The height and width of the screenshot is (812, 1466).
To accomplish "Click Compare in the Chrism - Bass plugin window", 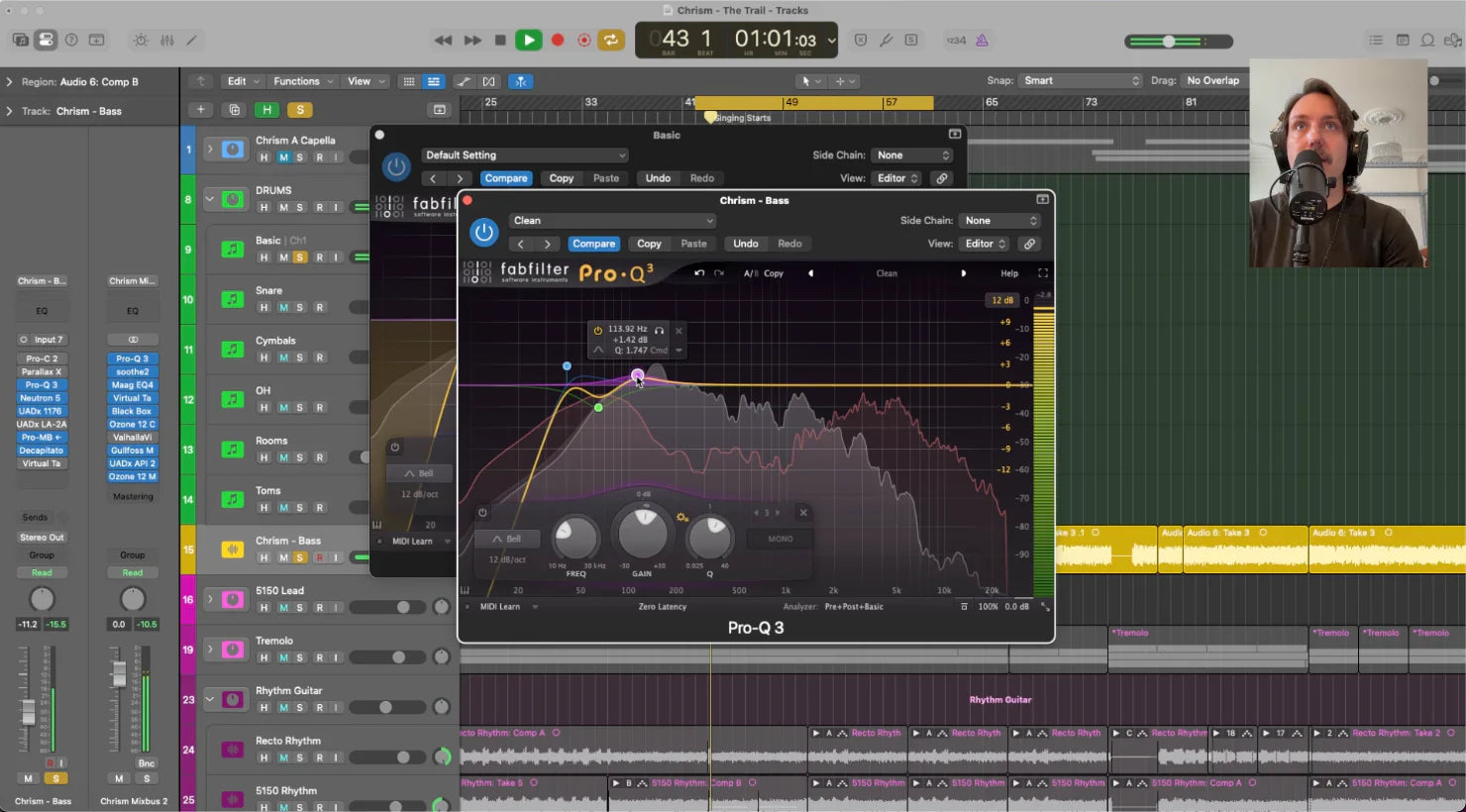I will (x=594, y=244).
